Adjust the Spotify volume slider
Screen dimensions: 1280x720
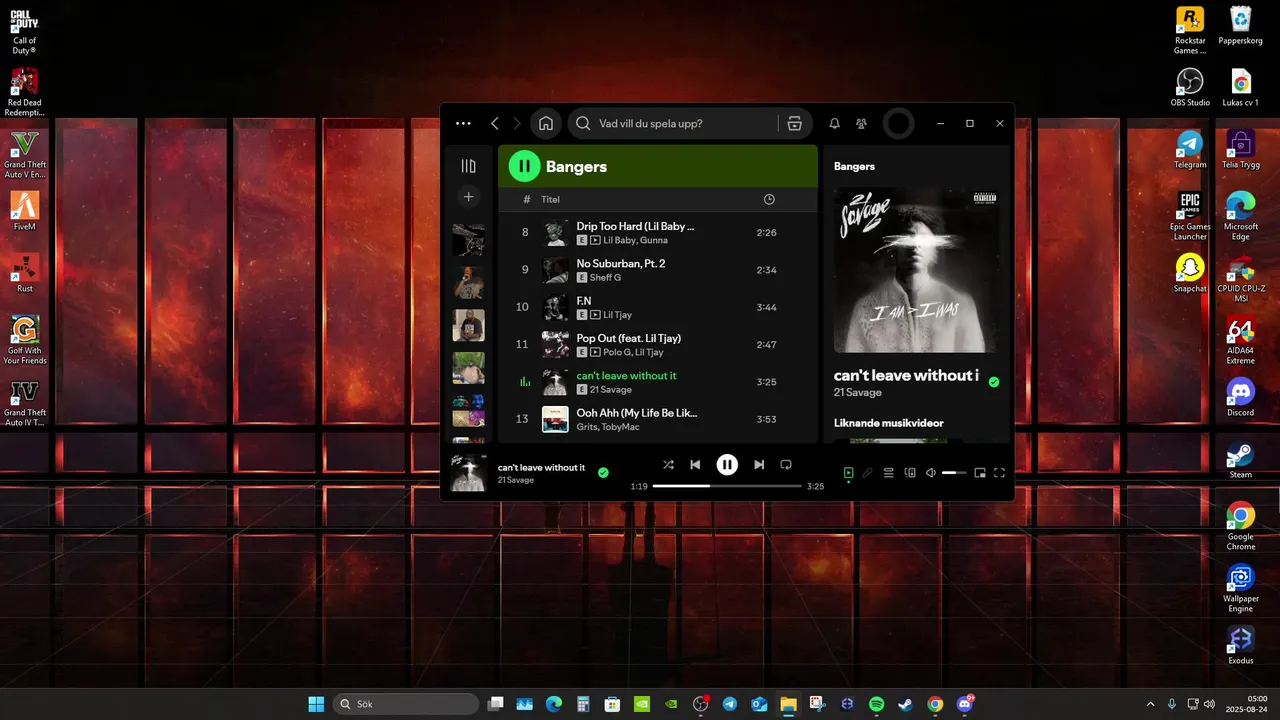954,473
